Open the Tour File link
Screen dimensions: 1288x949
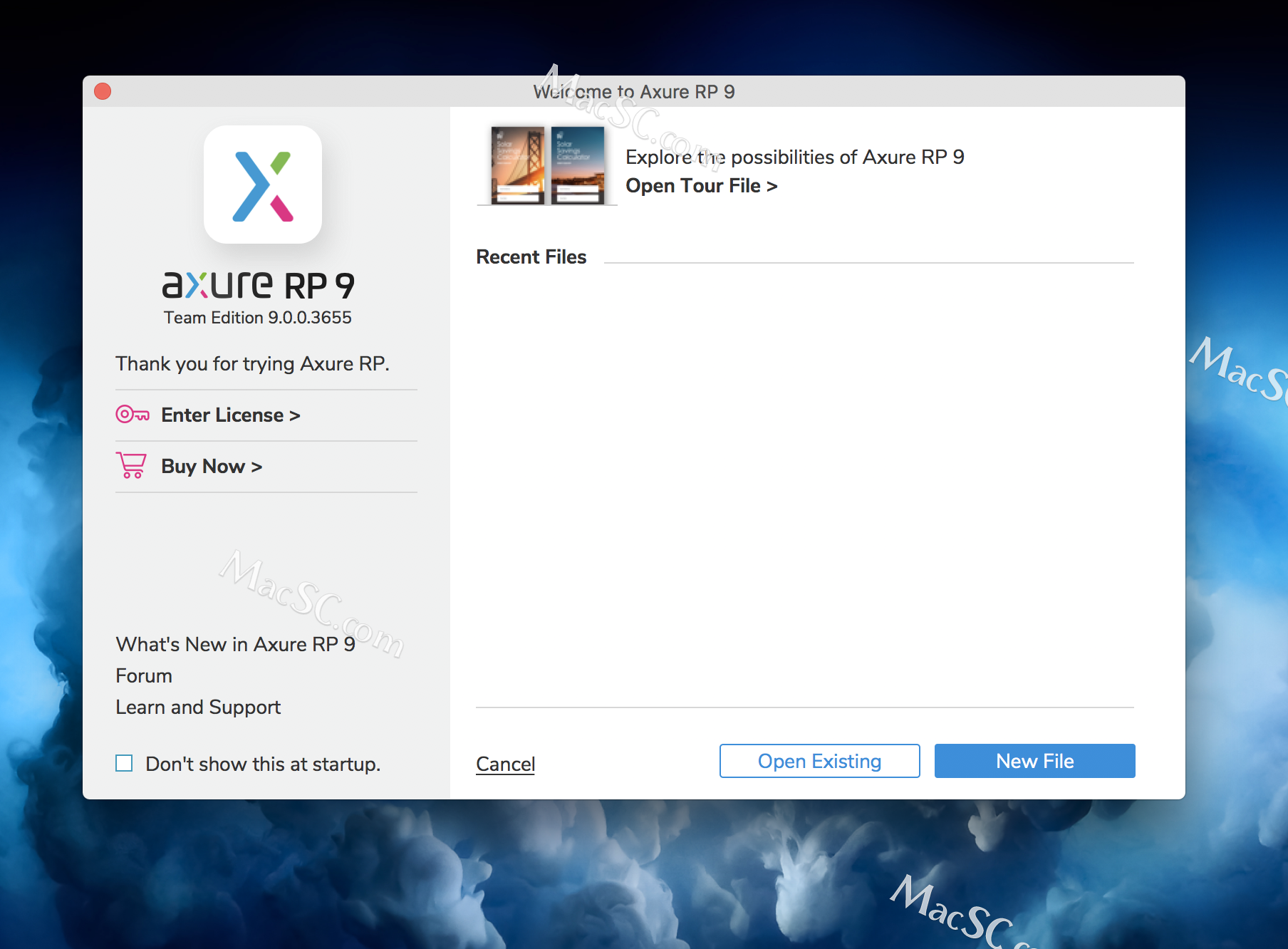pyautogui.click(x=702, y=186)
